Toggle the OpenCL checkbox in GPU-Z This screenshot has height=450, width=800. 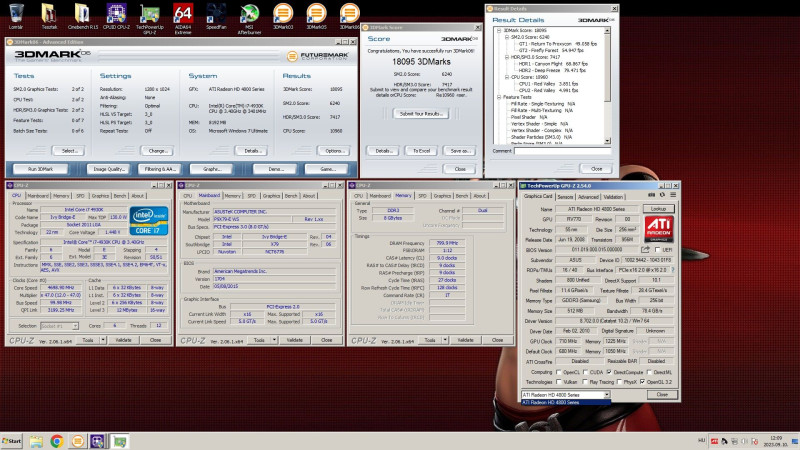click(x=558, y=372)
